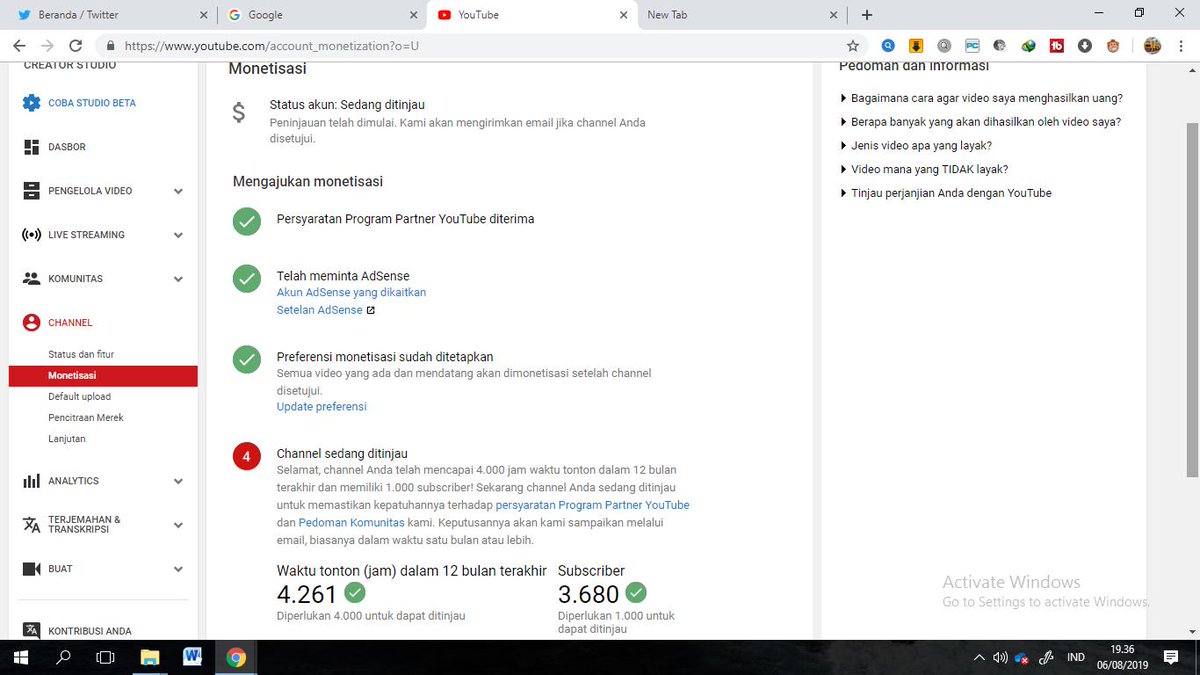
Task: Click the orange download-arrow extension icon
Action: 915,46
